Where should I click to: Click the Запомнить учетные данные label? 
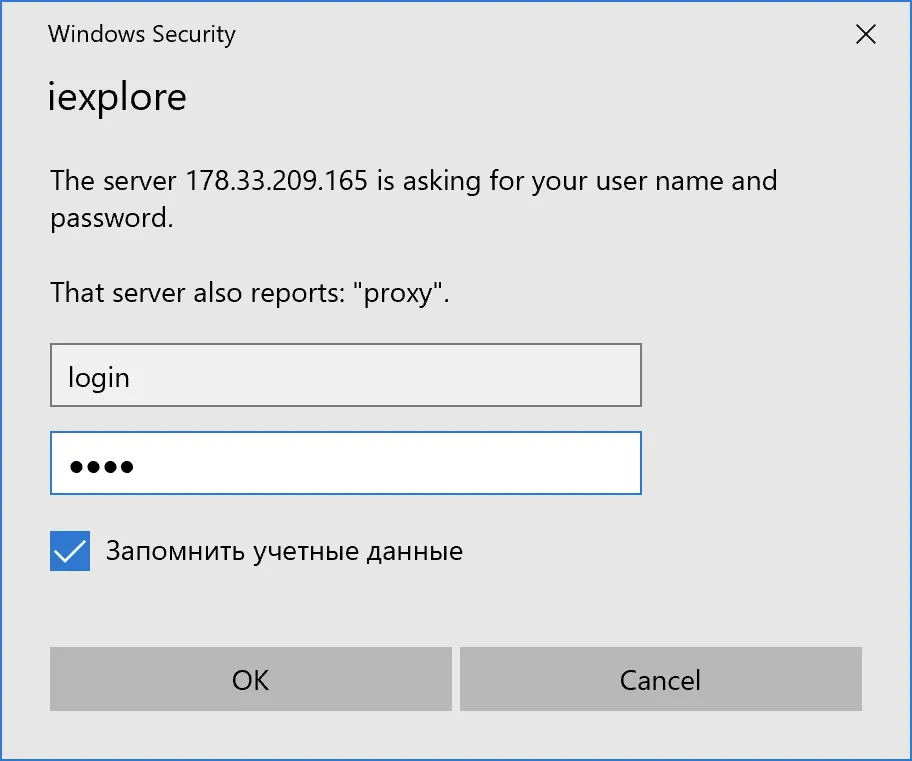tap(284, 551)
